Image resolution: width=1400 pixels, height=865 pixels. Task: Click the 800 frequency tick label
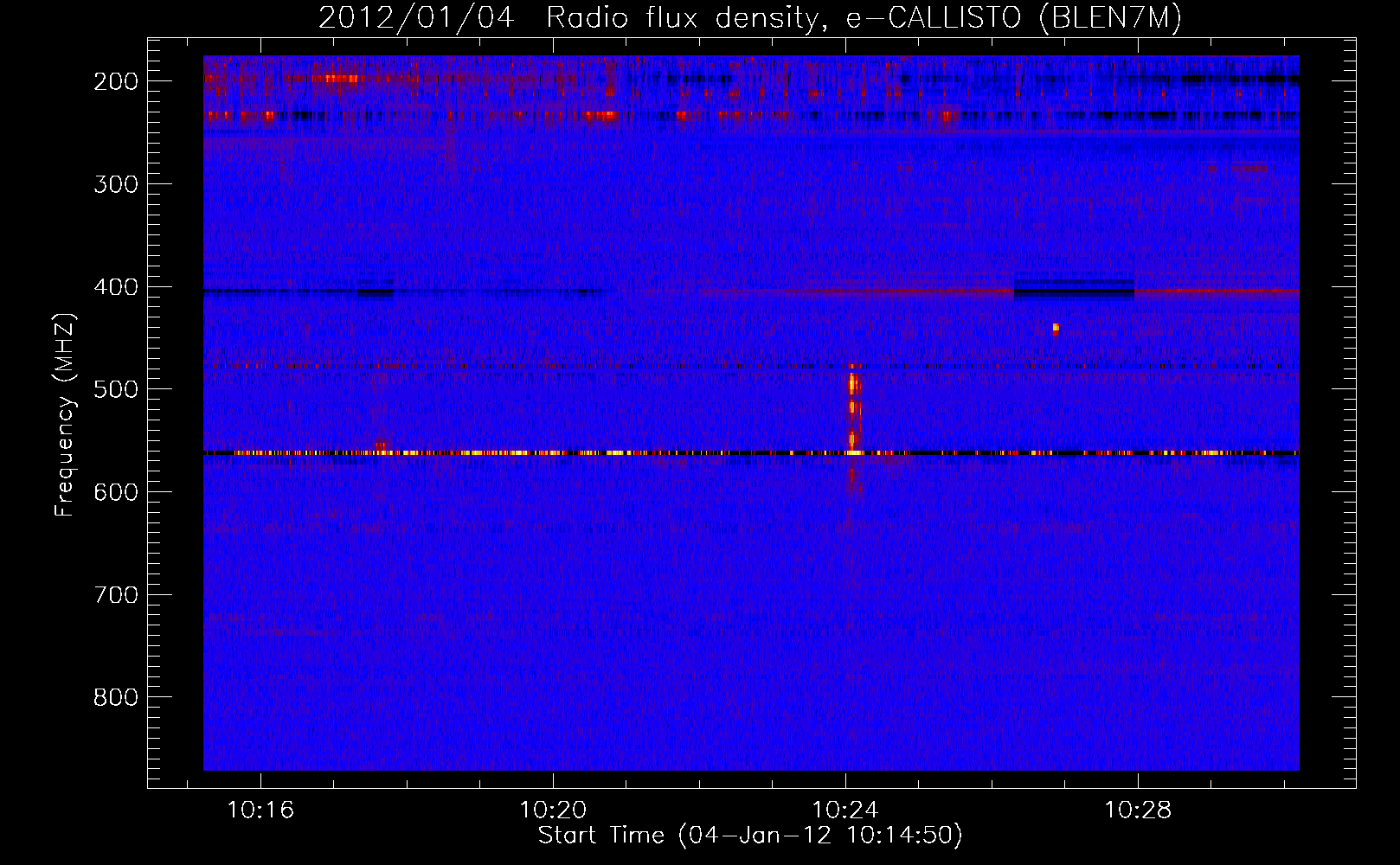[x=116, y=697]
